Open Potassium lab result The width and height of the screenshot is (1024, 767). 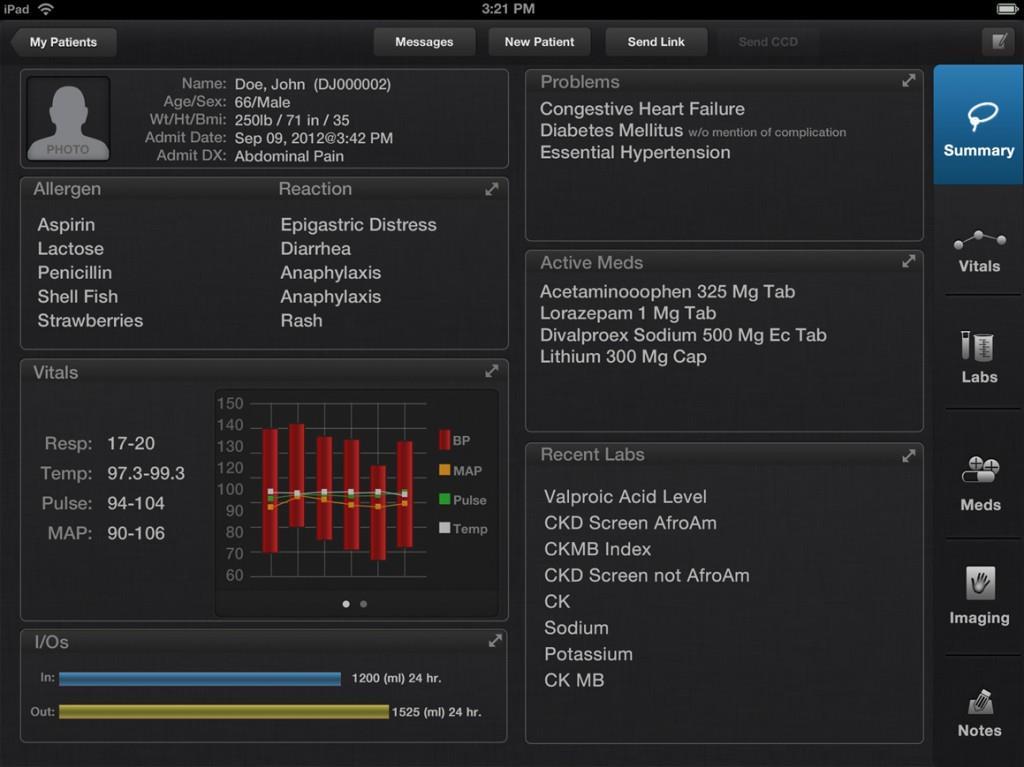point(588,654)
